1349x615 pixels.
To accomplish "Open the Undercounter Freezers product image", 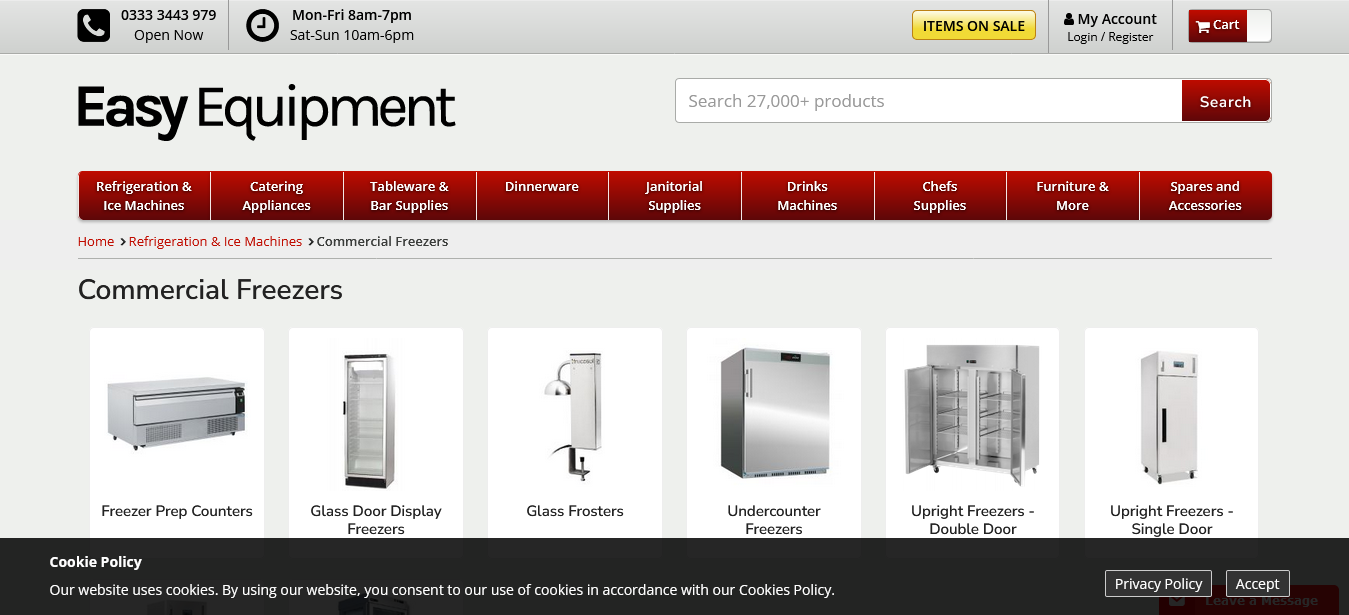I will [x=774, y=413].
